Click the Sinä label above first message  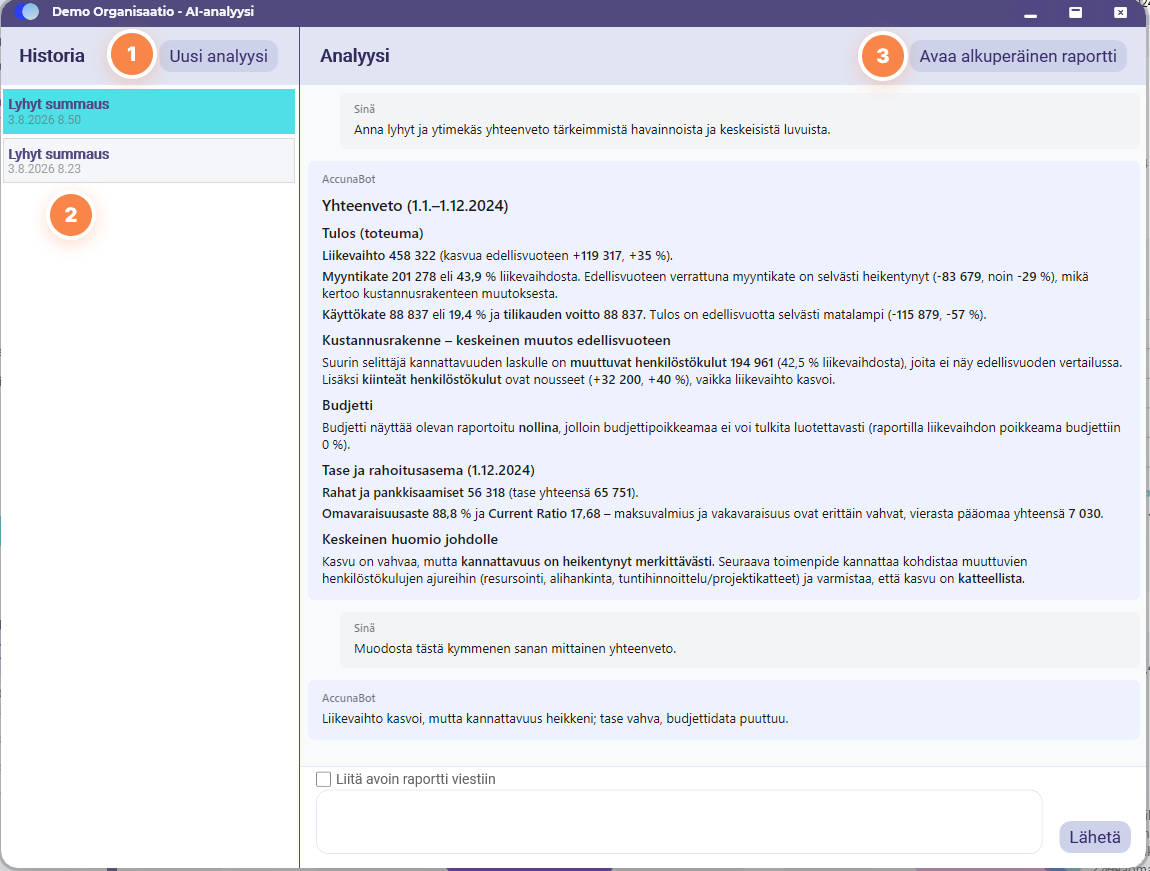click(x=365, y=109)
